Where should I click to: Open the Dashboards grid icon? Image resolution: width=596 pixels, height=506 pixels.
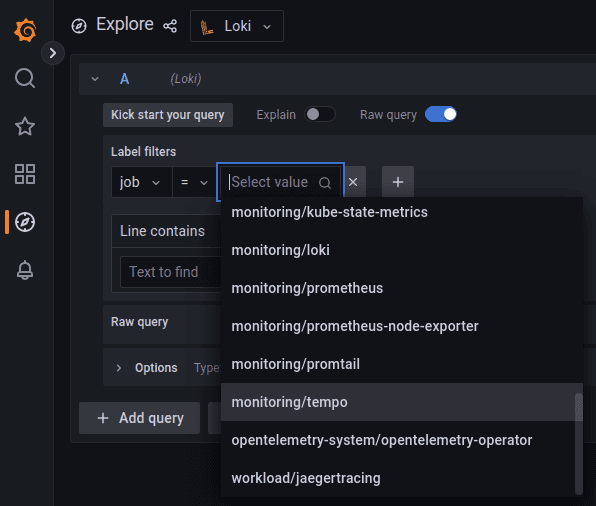[25, 174]
